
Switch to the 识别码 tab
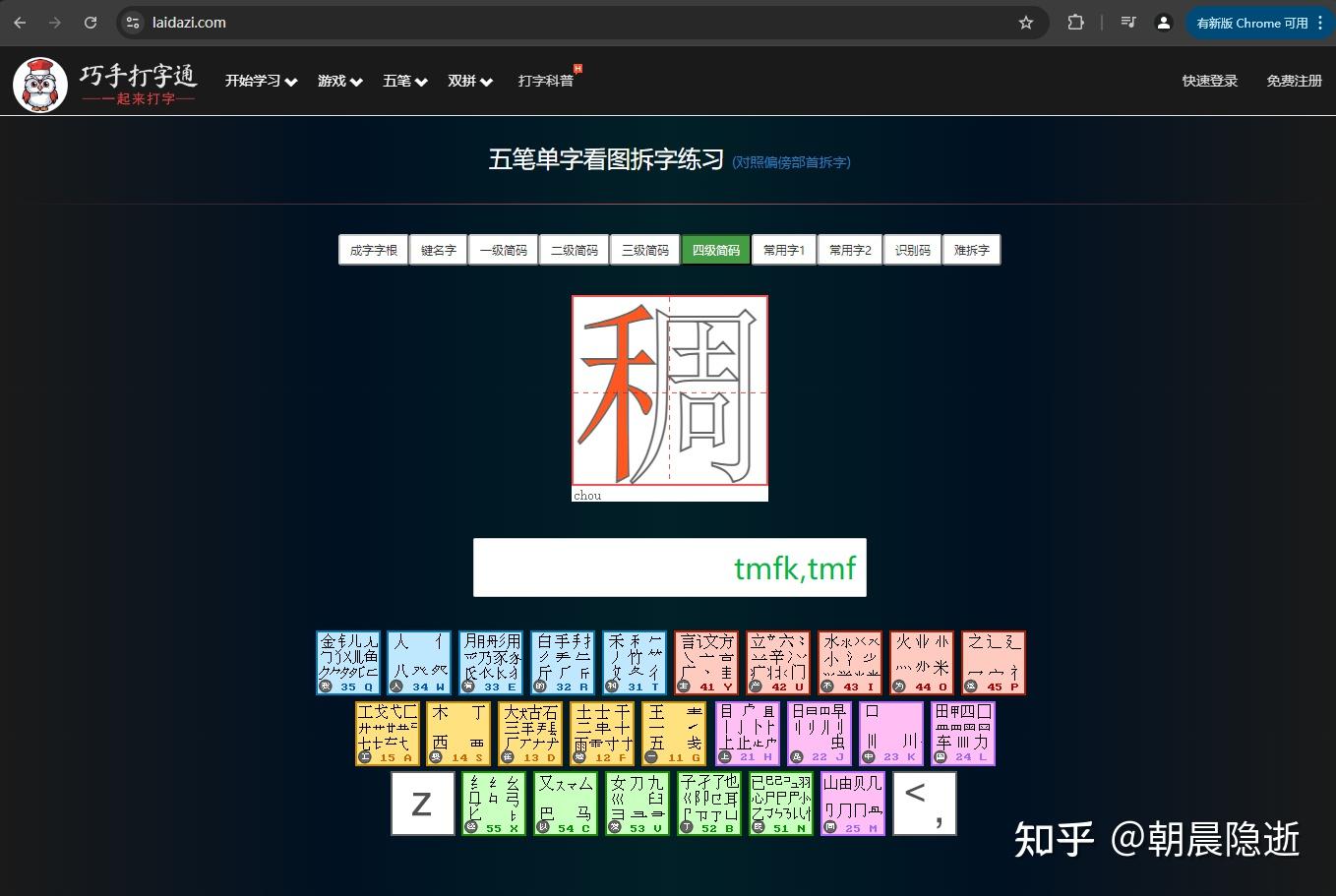[913, 250]
